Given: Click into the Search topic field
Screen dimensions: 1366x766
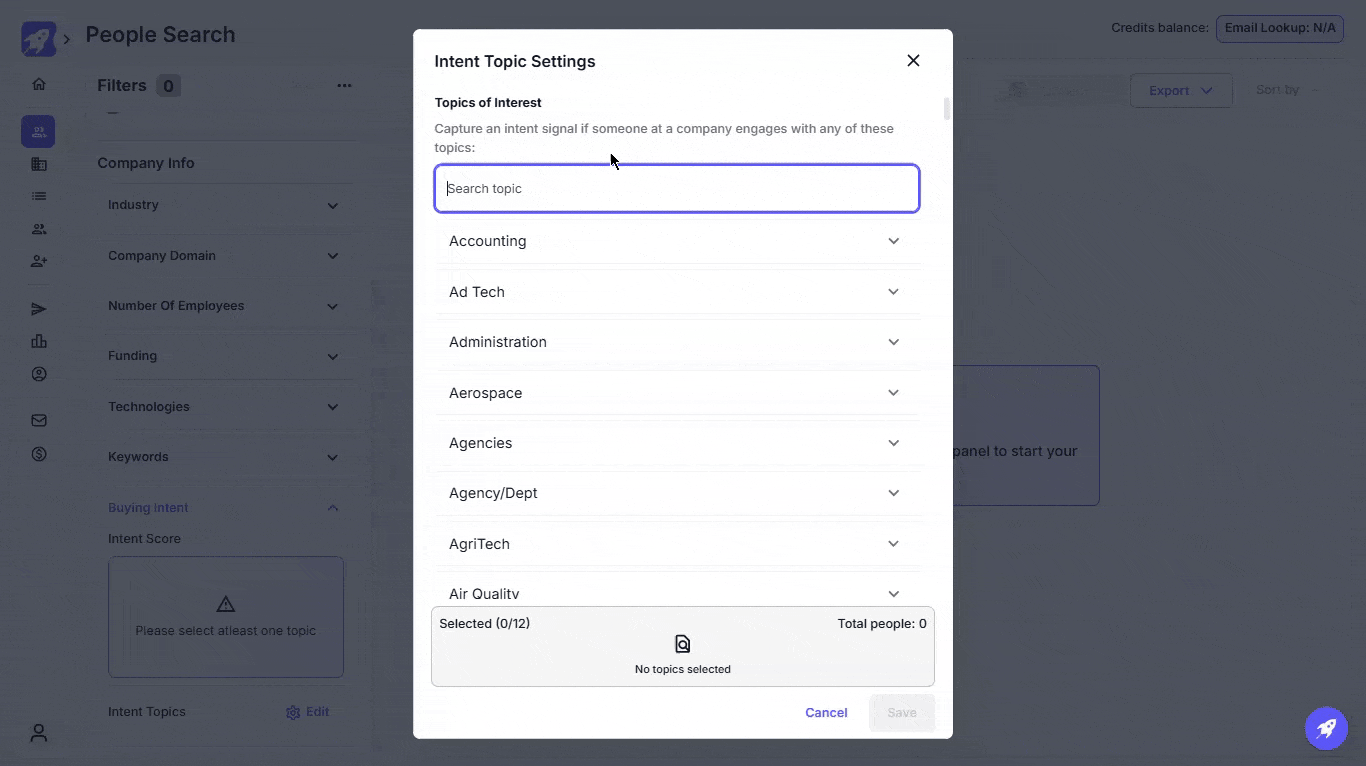Looking at the screenshot, I should pyautogui.click(x=676, y=189).
